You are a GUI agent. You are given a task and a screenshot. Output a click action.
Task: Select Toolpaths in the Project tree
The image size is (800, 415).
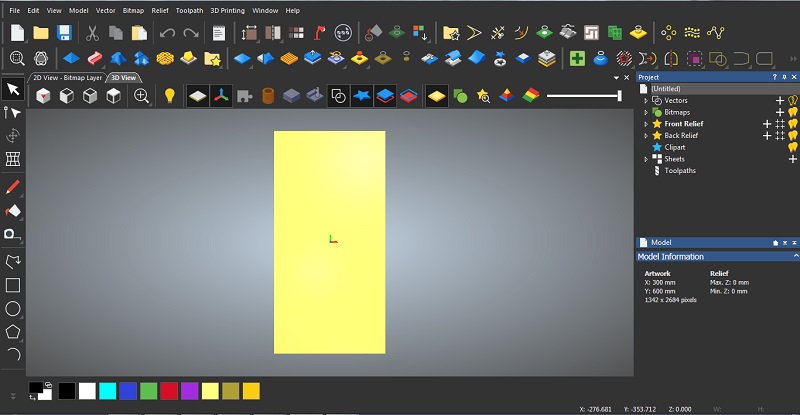pyautogui.click(x=679, y=170)
